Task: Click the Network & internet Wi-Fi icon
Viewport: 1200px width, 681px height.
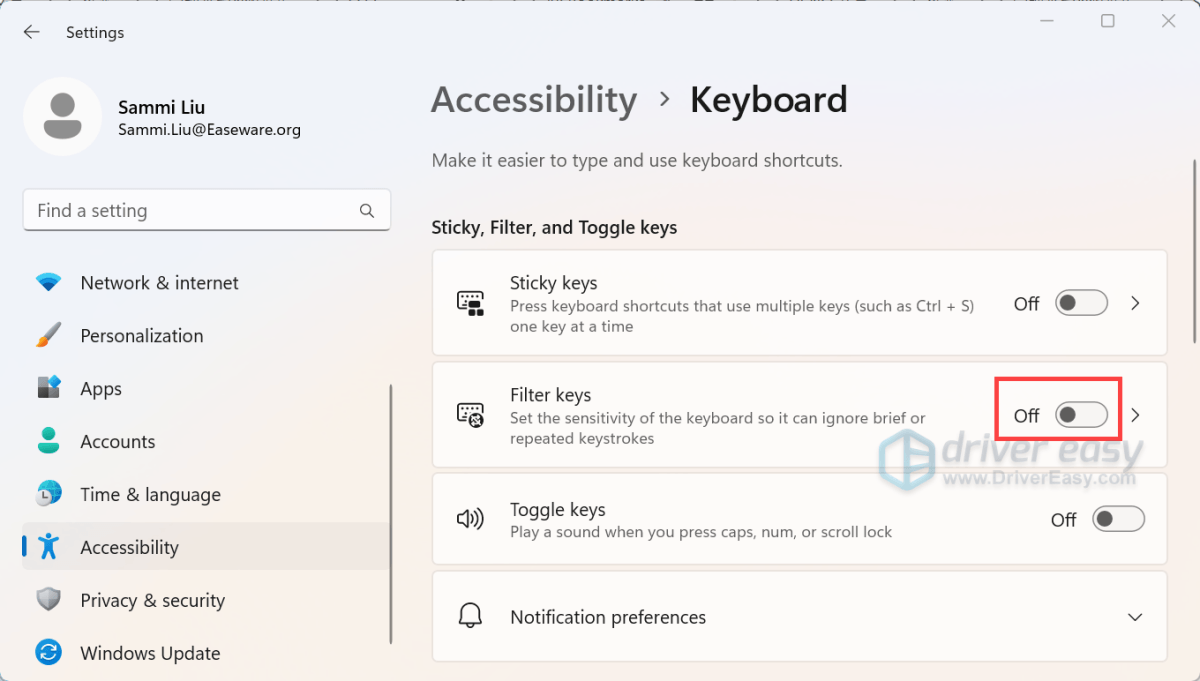Action: coord(48,283)
